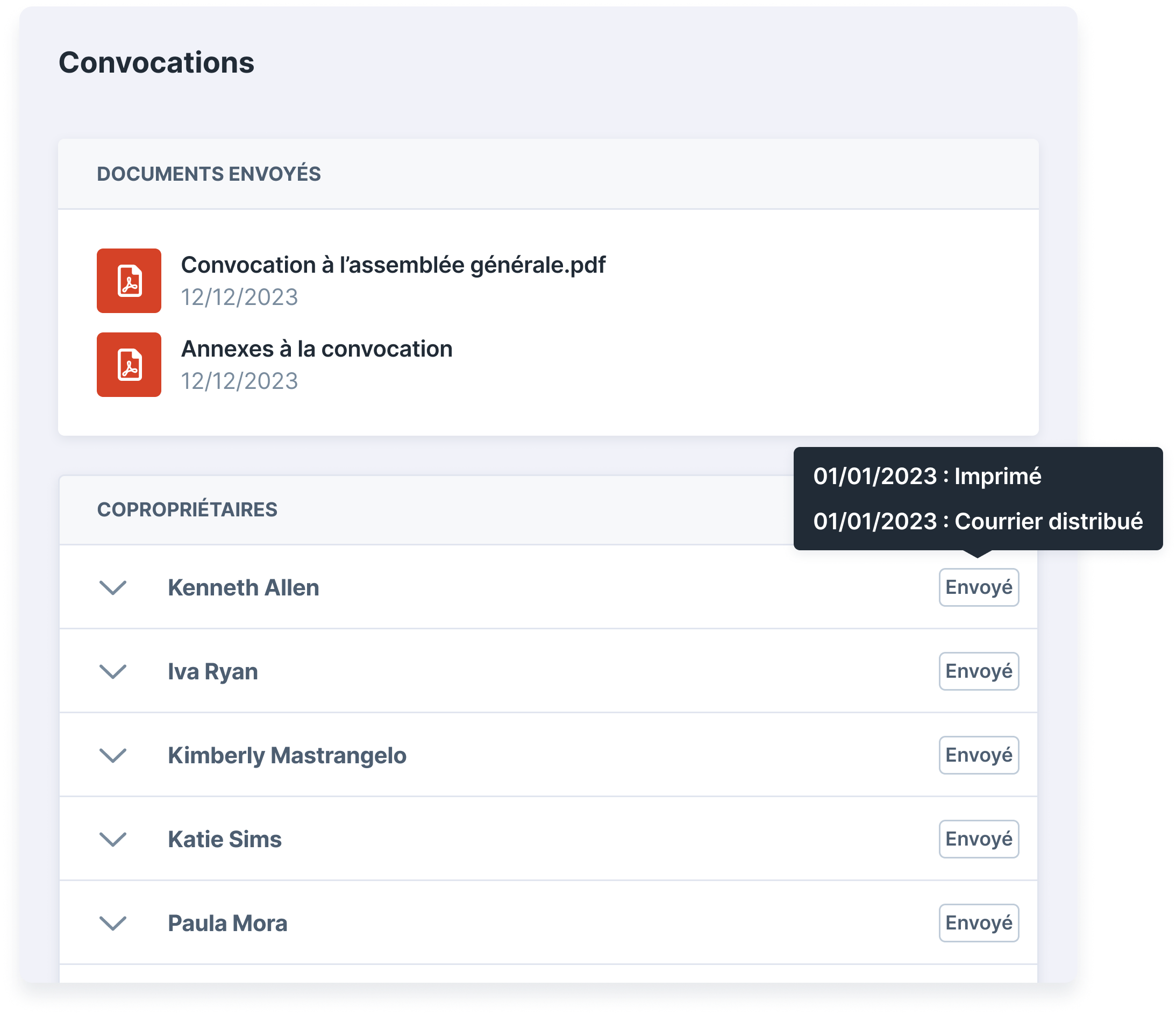This screenshot has height=1015, width=1176.
Task: Click the 12/12/2023 date under Annexes à la convocation
Action: click(239, 381)
